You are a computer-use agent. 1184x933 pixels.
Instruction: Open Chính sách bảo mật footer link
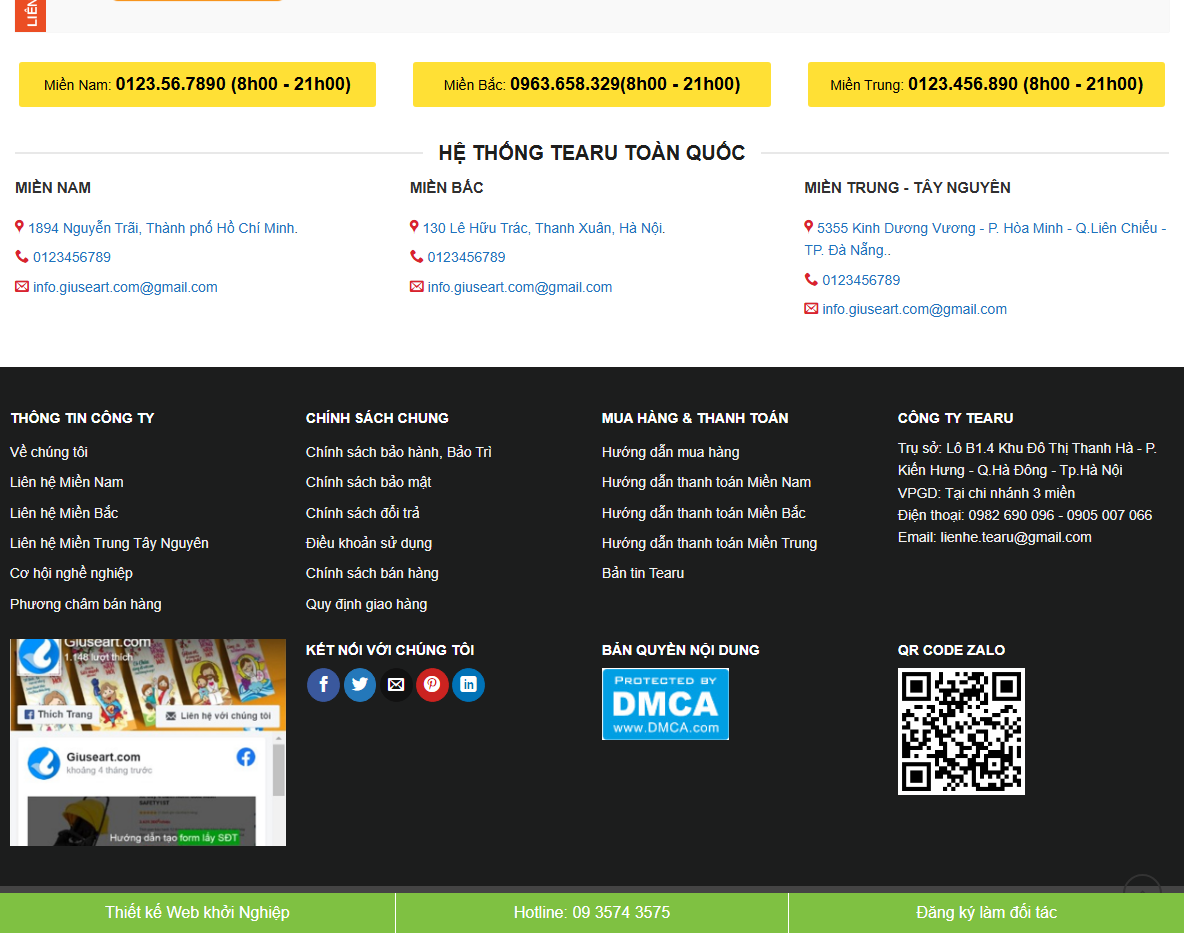tap(368, 482)
